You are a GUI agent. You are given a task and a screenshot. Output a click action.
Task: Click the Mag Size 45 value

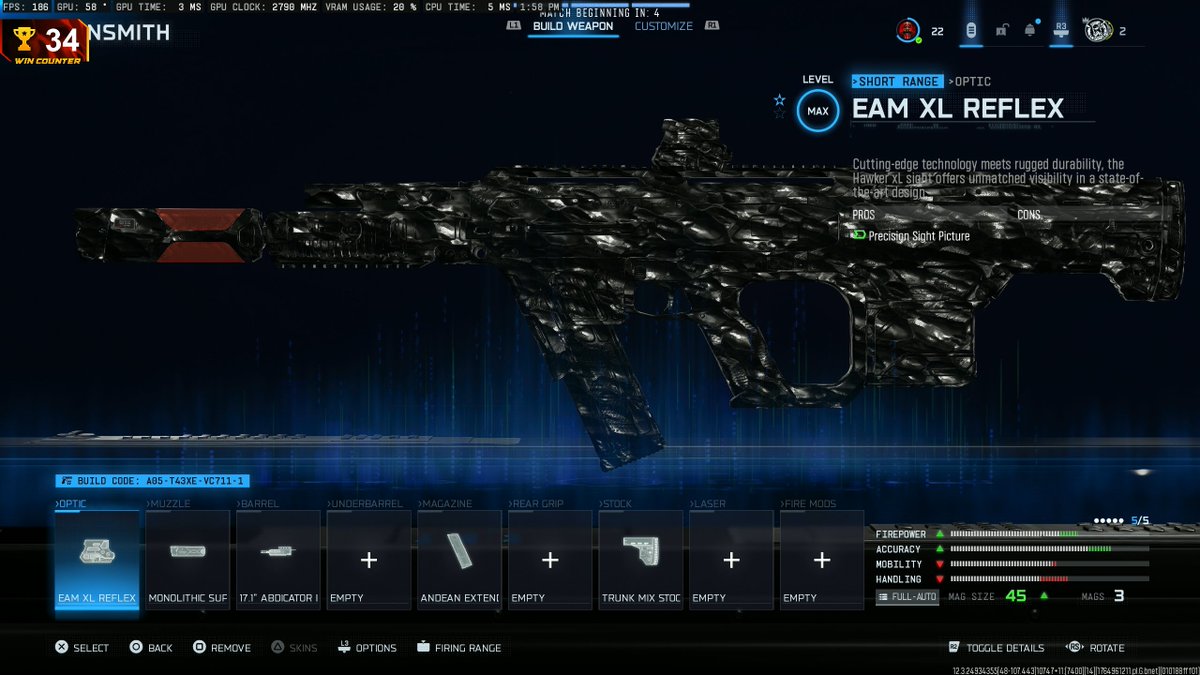pyautogui.click(x=1016, y=596)
